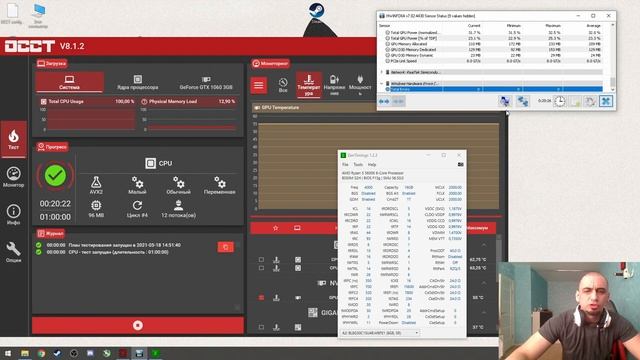Open File Explorer from the taskbar

click(25, 353)
